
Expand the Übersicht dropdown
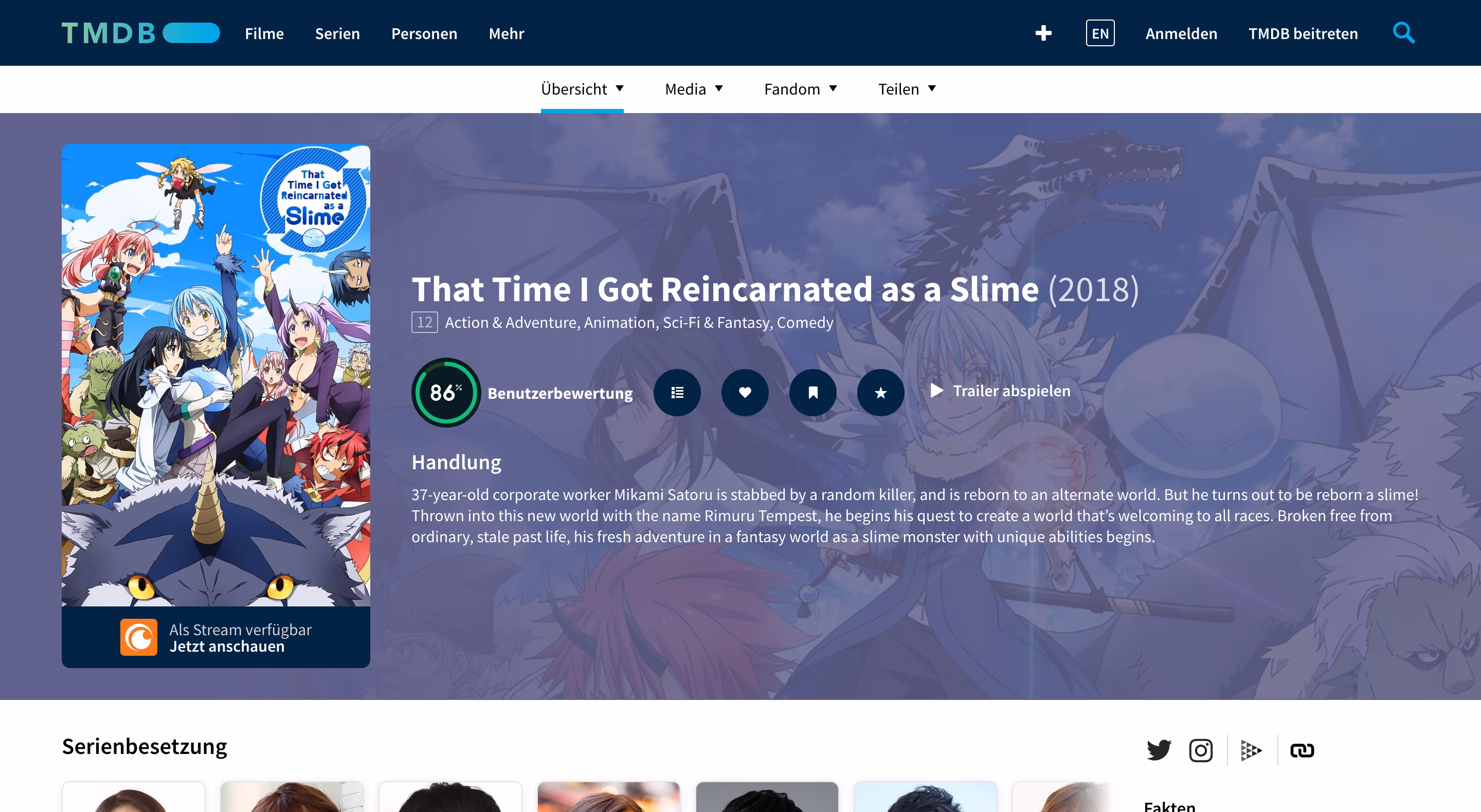tap(582, 89)
